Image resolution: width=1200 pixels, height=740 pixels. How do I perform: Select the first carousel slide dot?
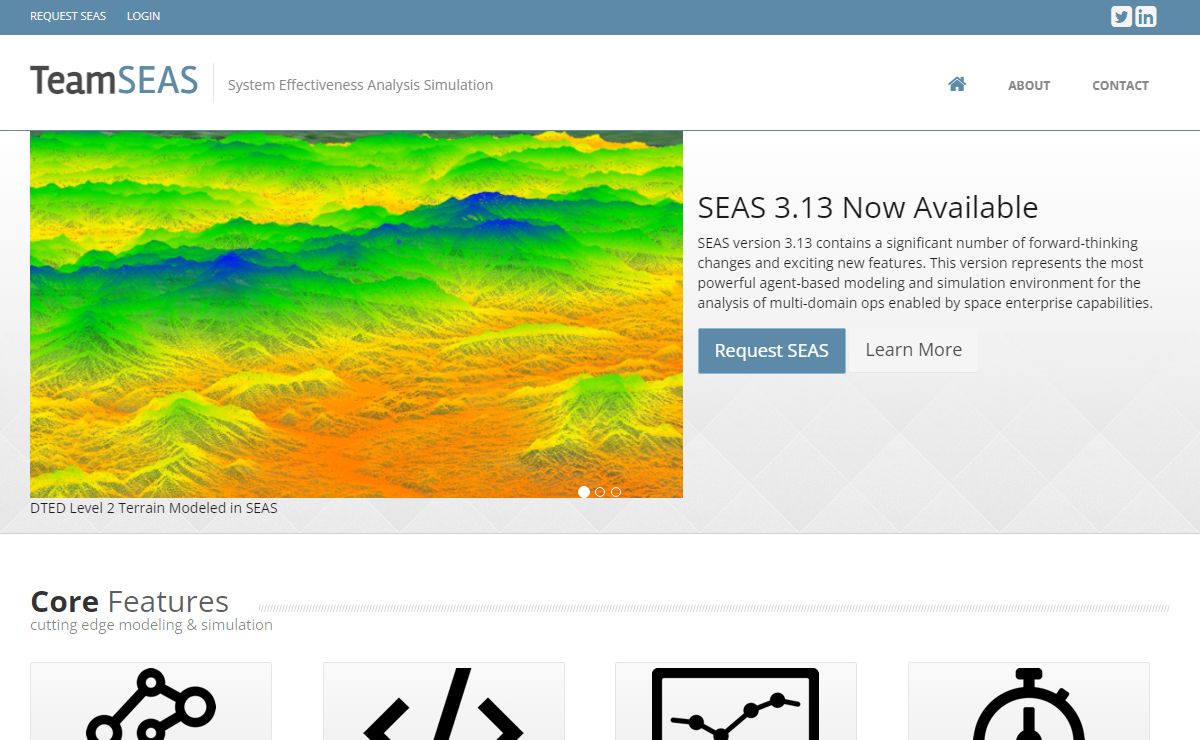coord(584,492)
